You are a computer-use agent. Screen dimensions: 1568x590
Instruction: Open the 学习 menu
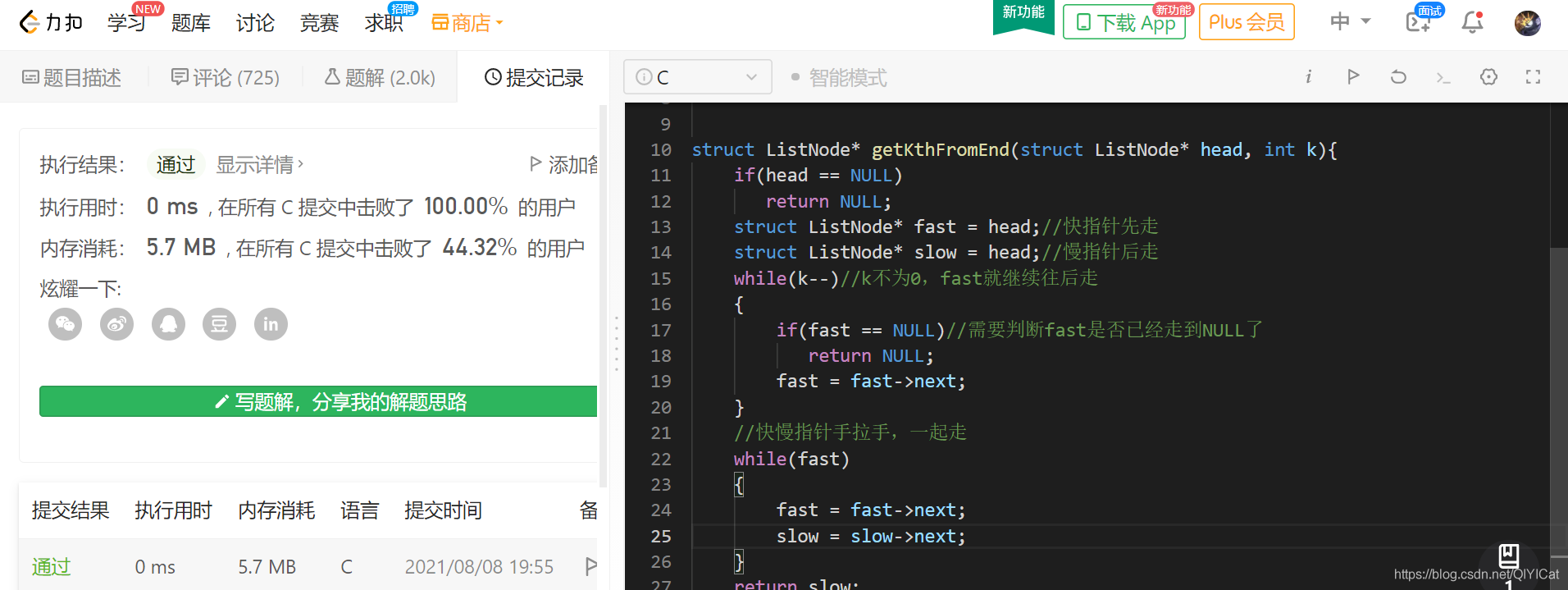pyautogui.click(x=126, y=23)
